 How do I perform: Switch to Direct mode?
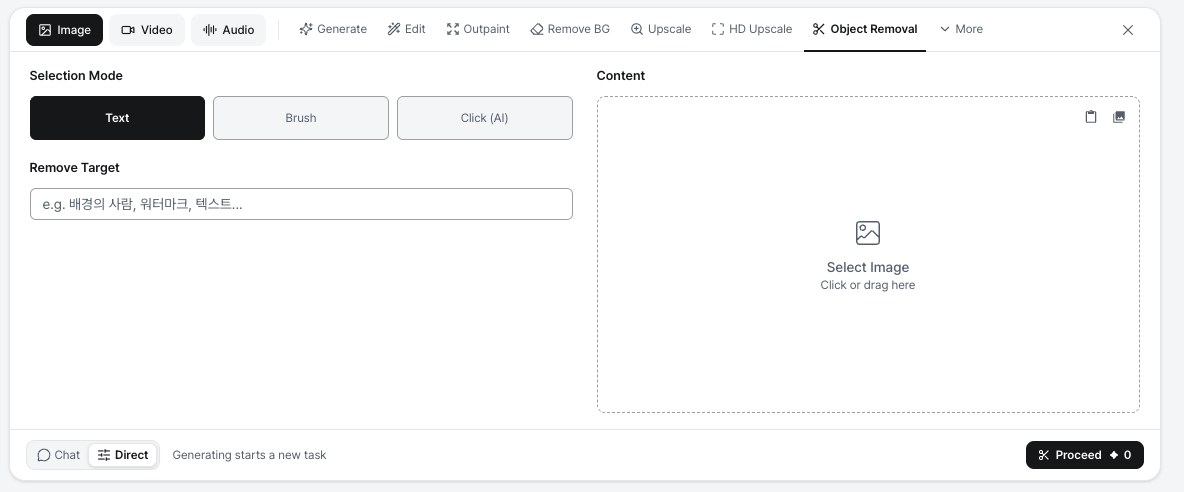[x=123, y=455]
